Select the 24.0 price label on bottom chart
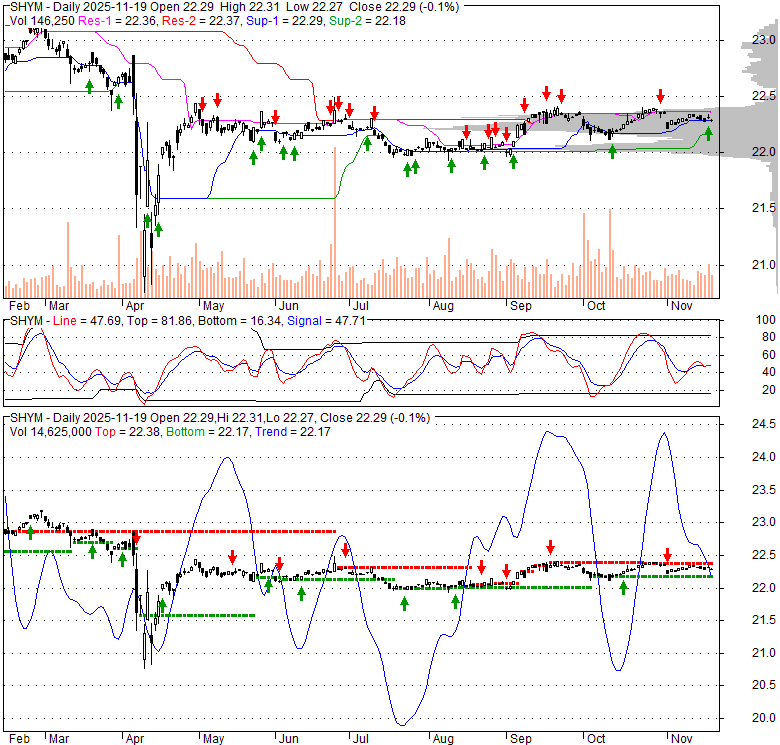The image size is (780, 745). [x=763, y=457]
